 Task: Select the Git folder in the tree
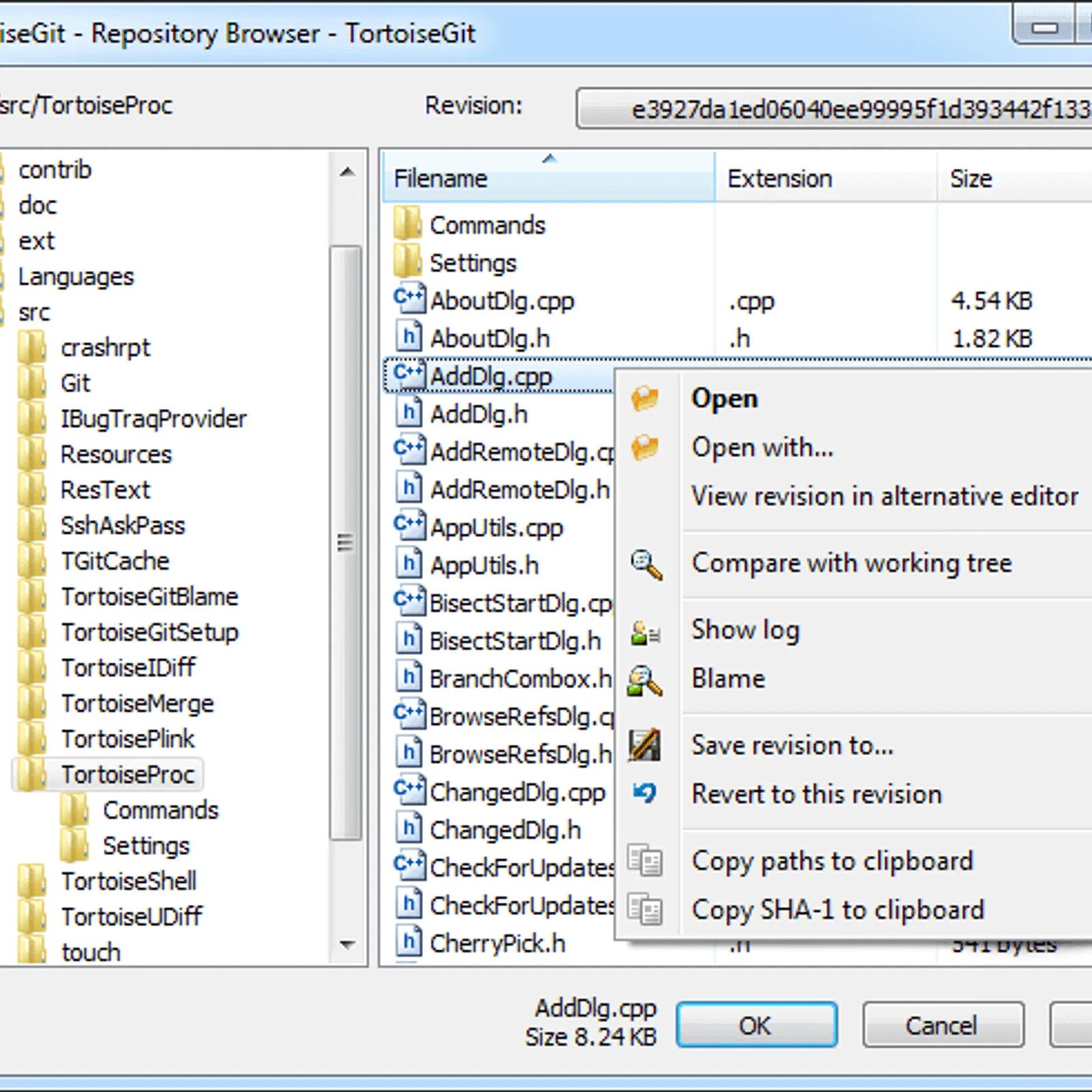[75, 383]
